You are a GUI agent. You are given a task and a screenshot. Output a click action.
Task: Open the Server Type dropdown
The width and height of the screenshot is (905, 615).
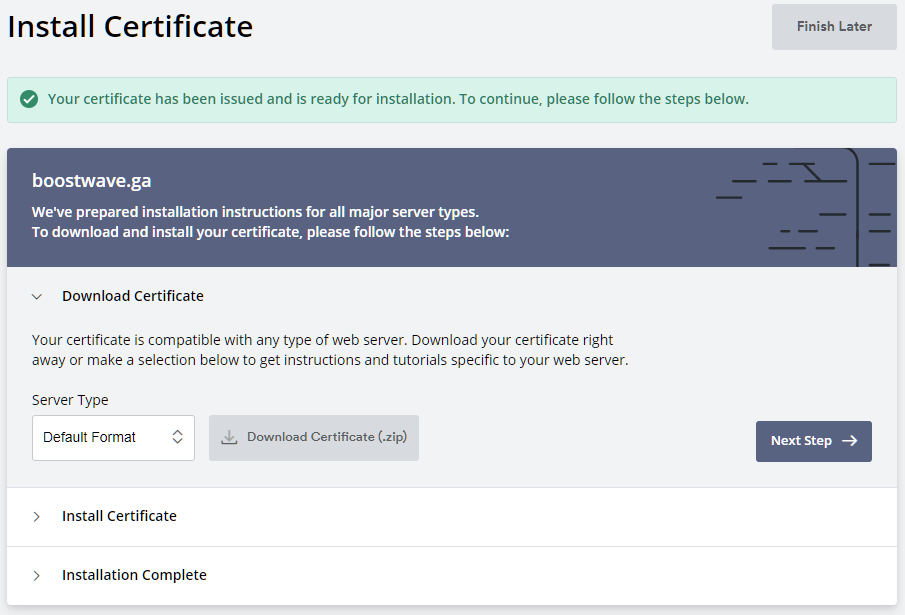coord(113,437)
